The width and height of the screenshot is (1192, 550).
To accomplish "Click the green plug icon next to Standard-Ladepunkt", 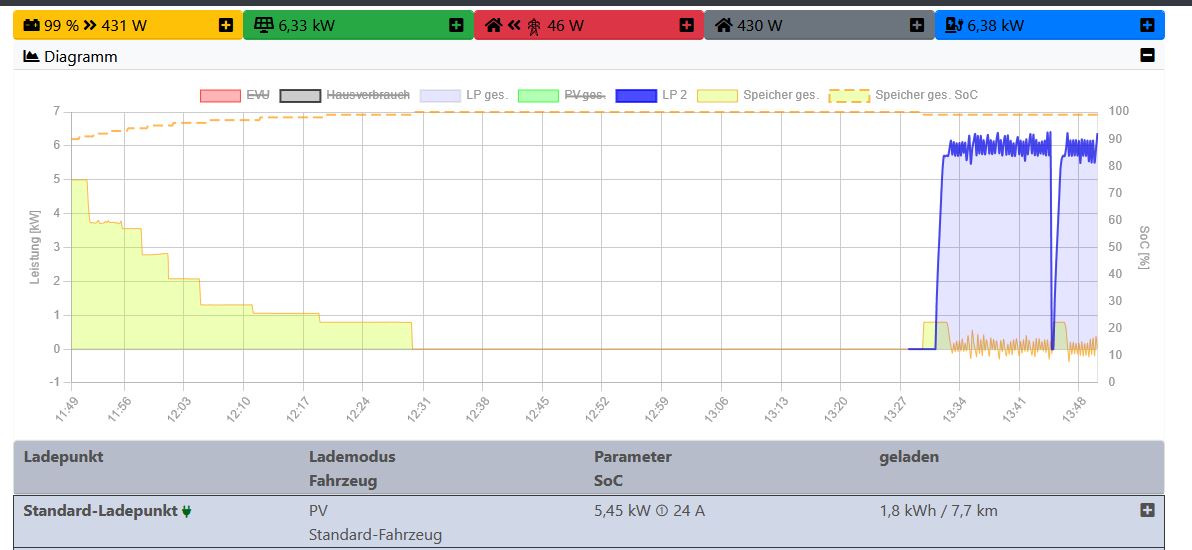I will 186,511.
